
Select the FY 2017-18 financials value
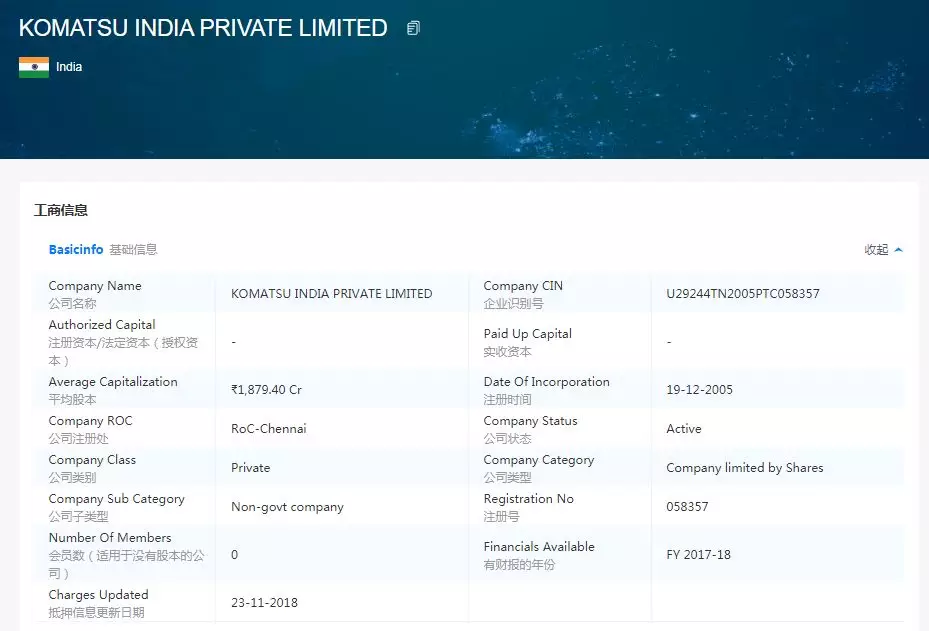pyautogui.click(x=699, y=555)
